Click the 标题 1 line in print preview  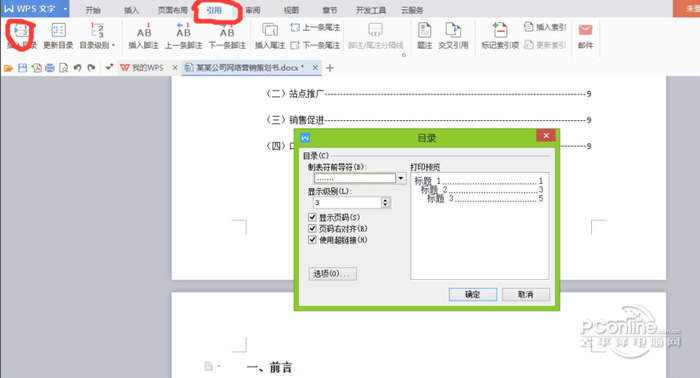coord(479,181)
